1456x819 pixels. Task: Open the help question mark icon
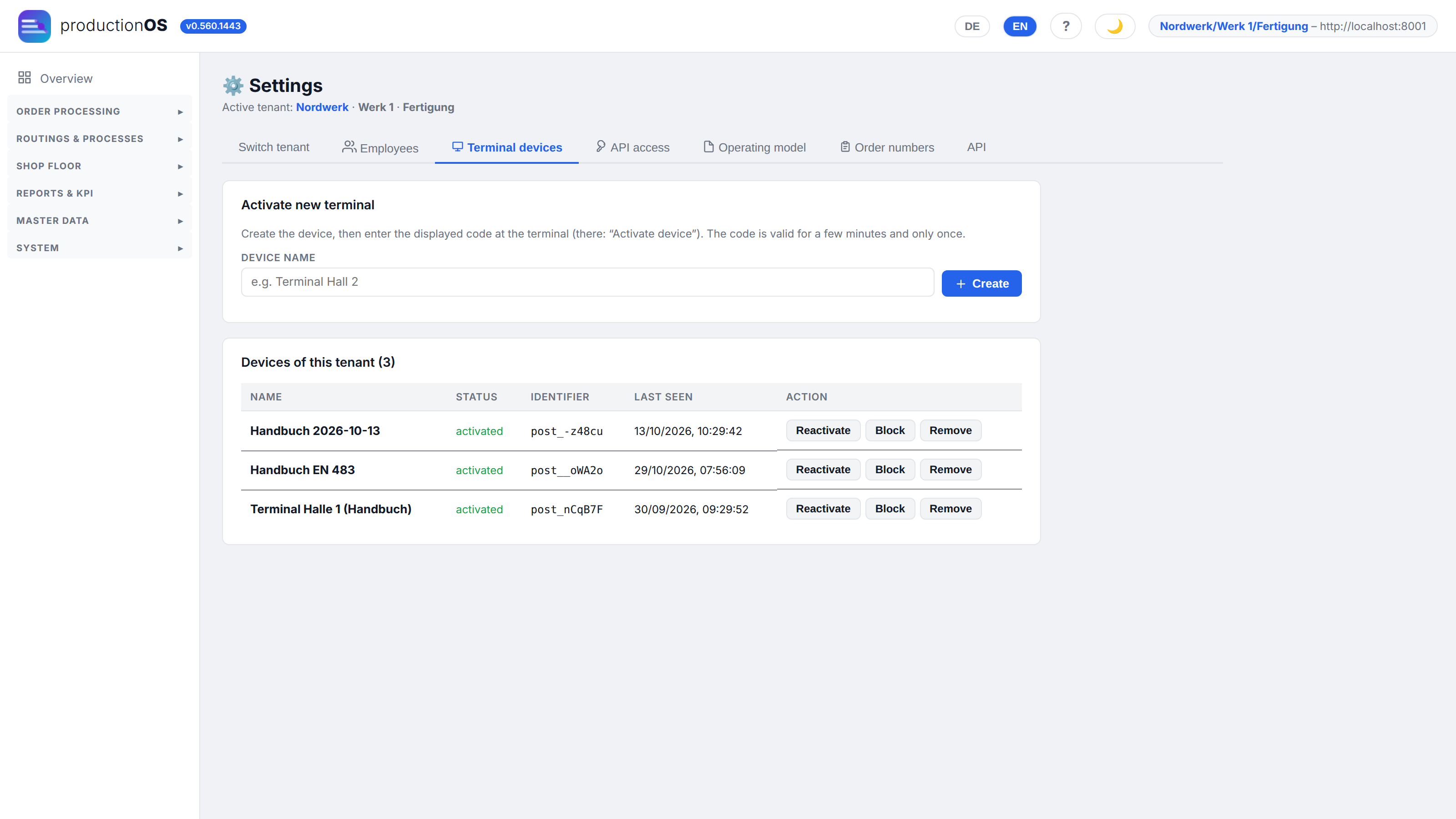click(1066, 26)
